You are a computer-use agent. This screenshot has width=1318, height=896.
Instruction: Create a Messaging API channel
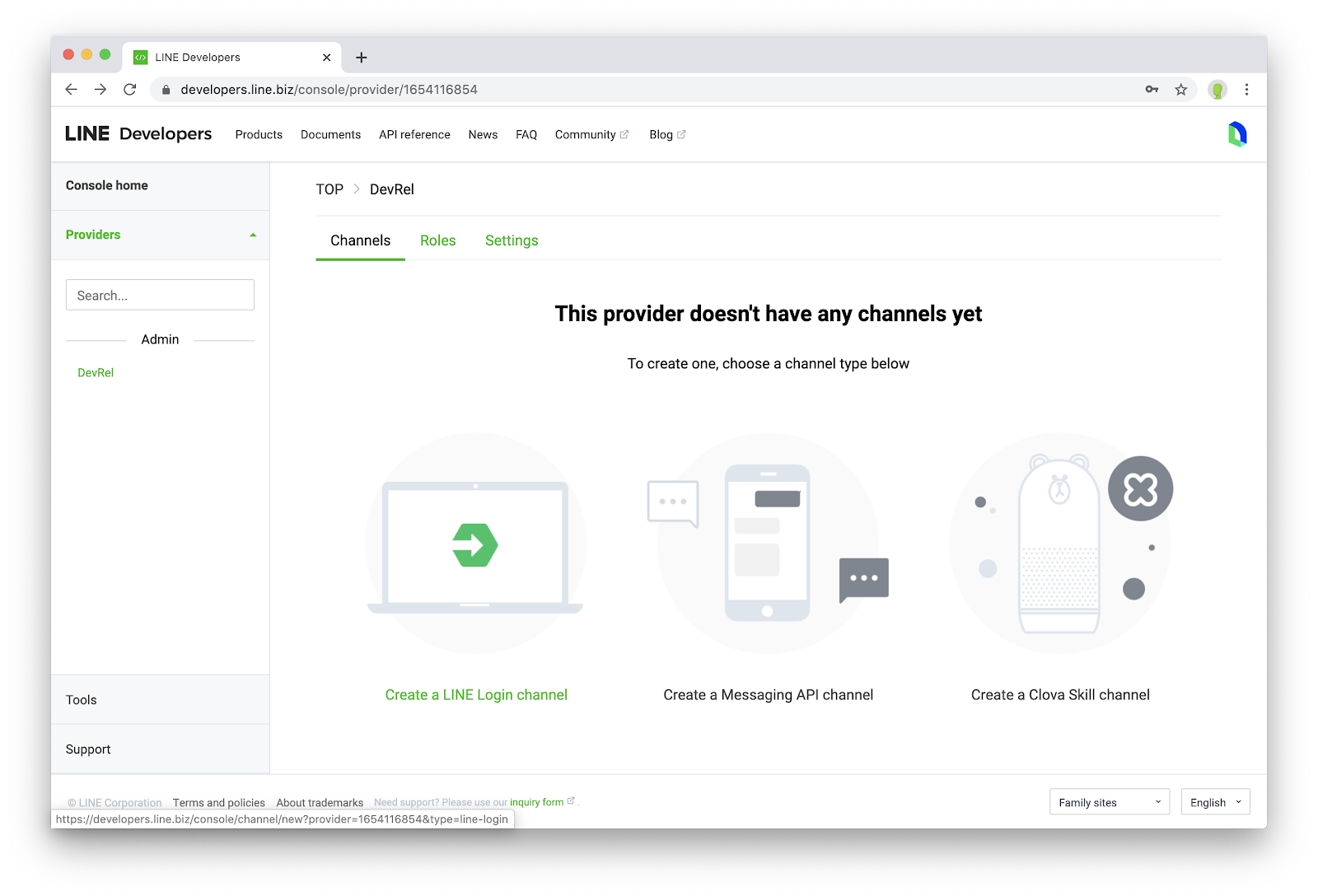(768, 695)
